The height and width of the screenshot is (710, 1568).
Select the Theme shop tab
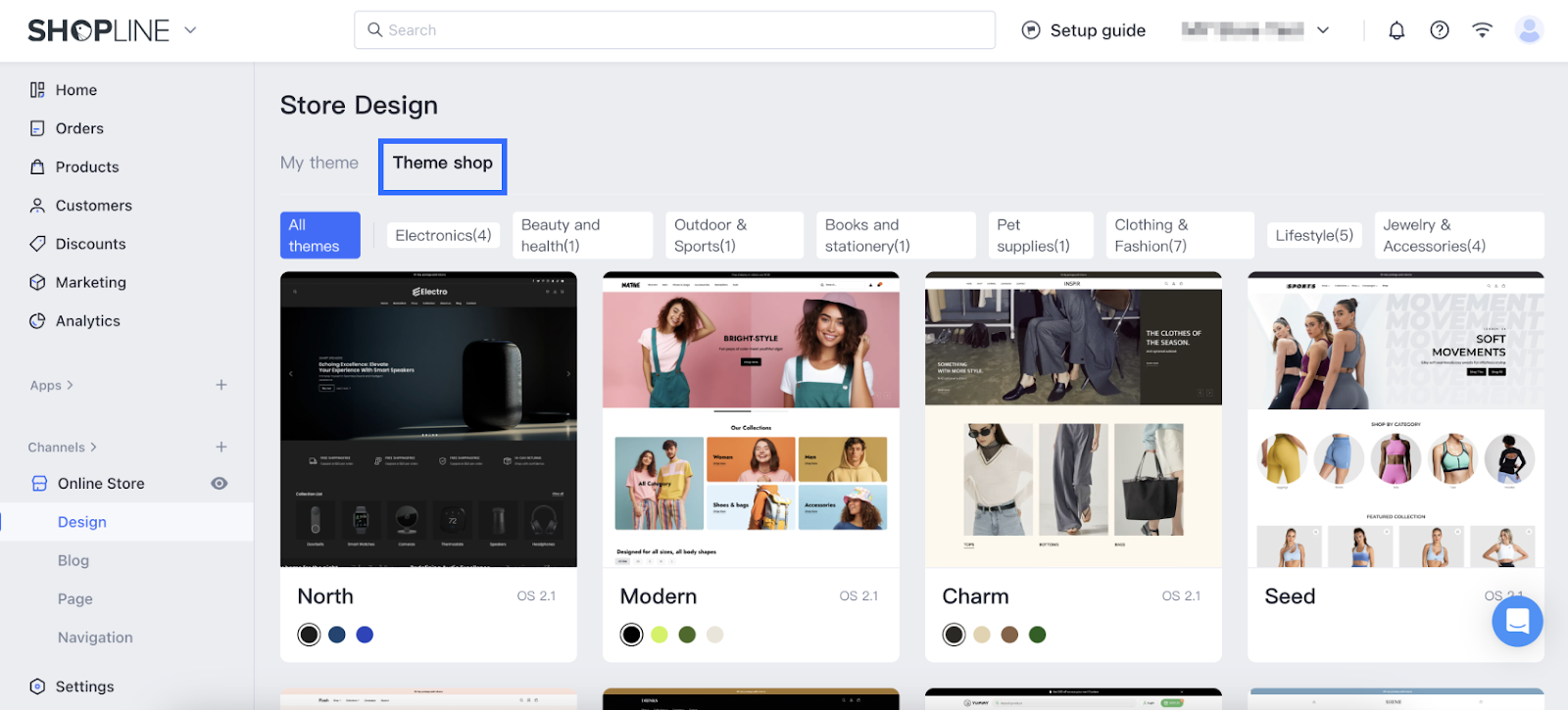point(443,163)
